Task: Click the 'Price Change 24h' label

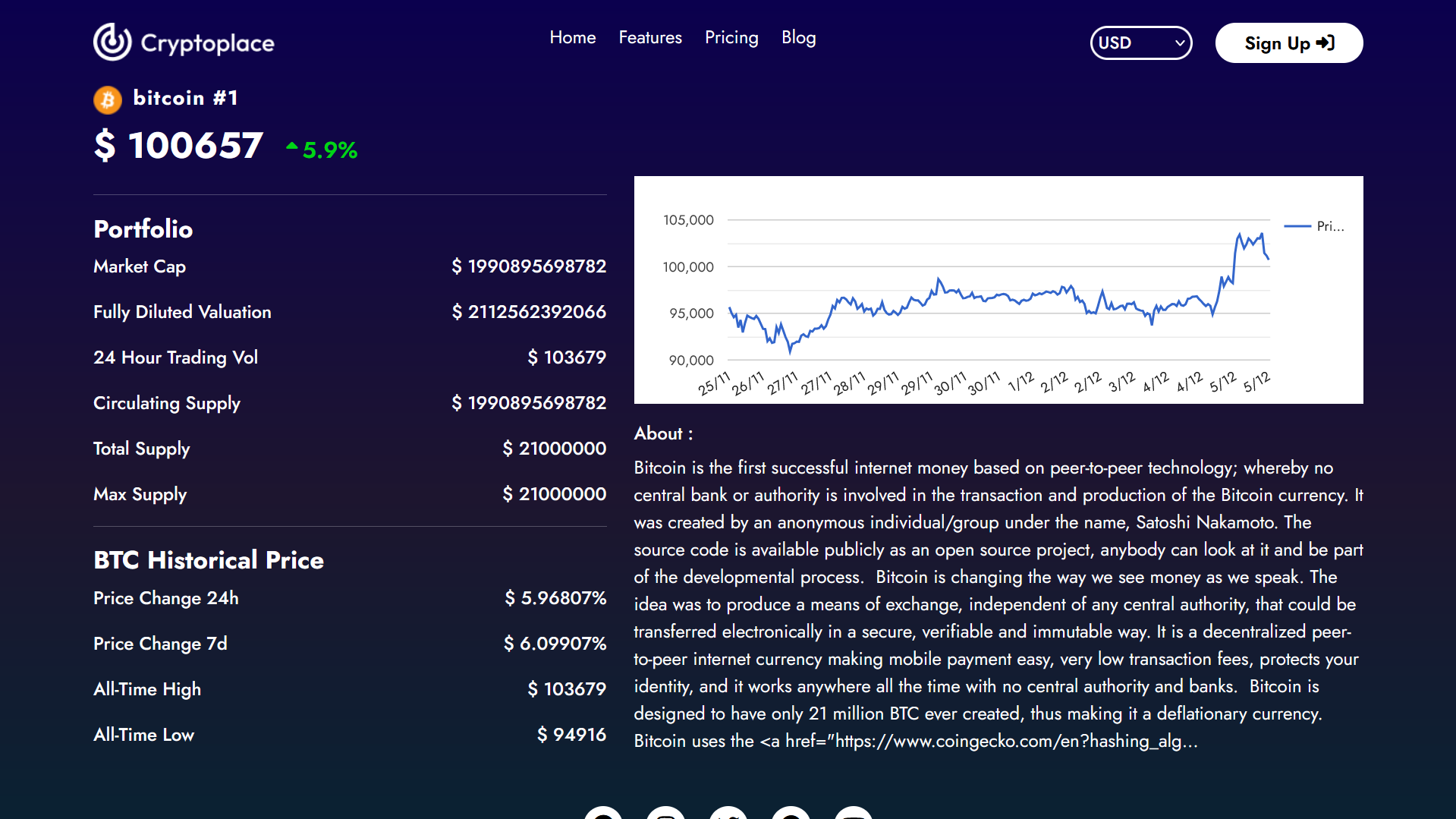Action: (166, 598)
